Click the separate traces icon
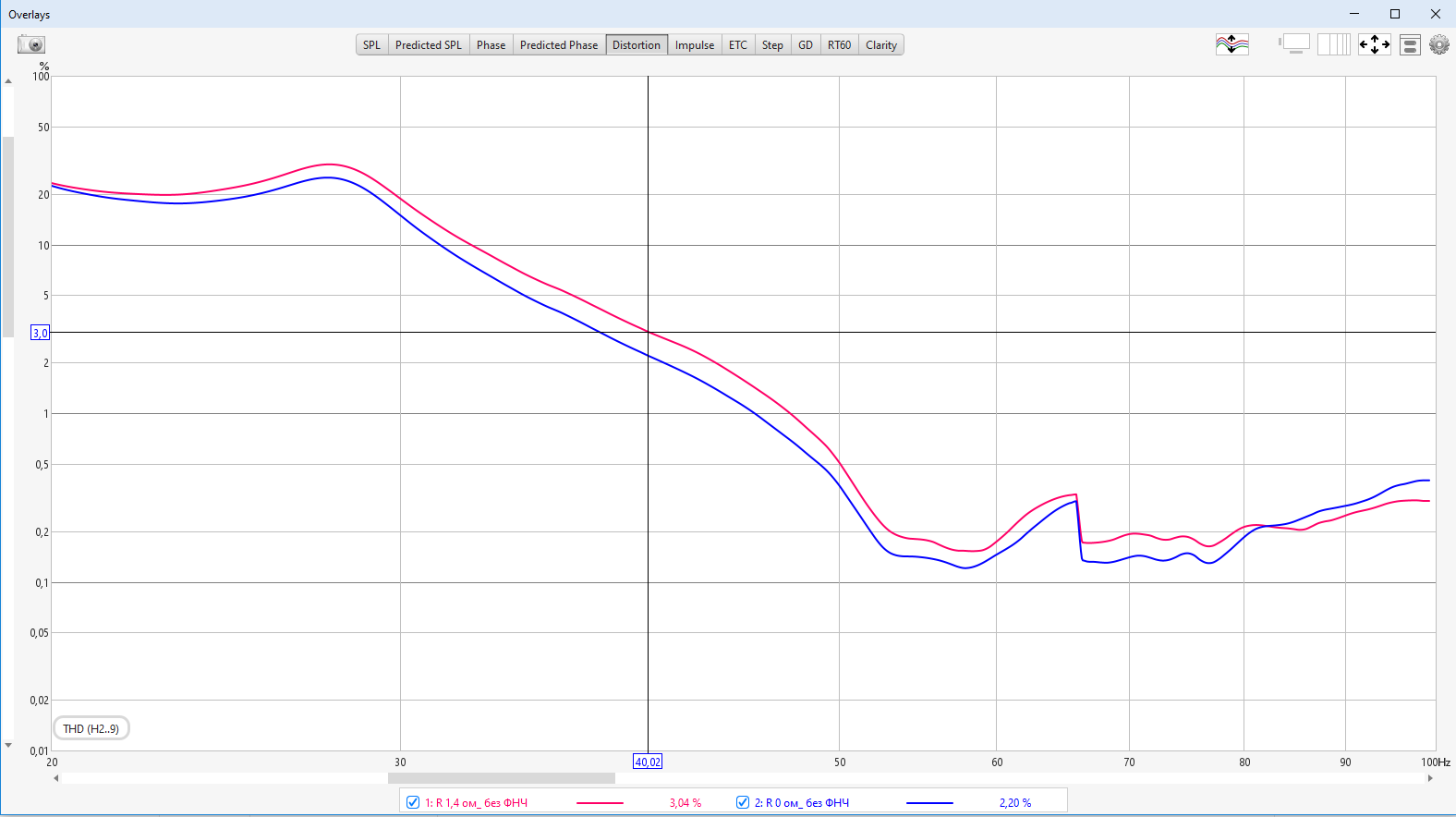 (x=1232, y=44)
